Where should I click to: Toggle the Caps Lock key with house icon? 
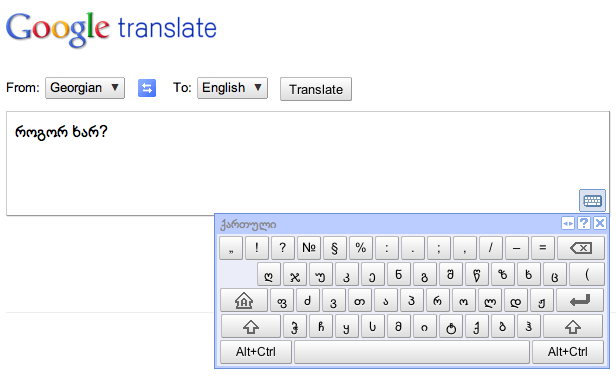[244, 301]
